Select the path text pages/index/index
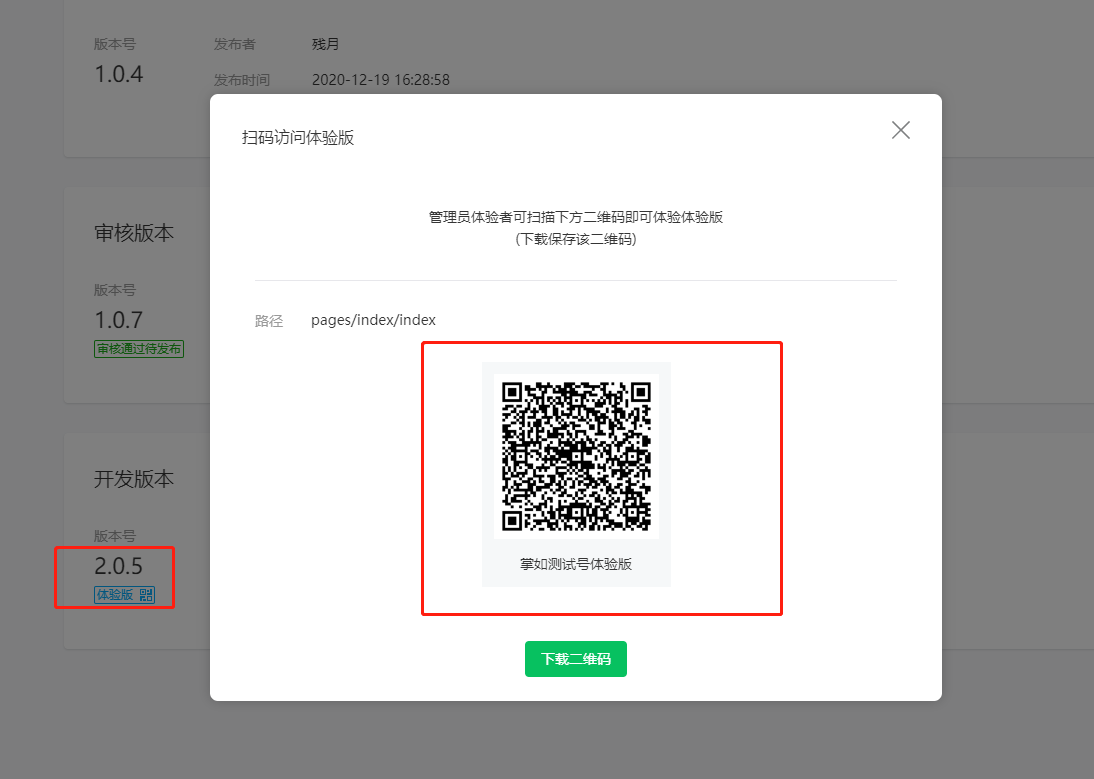The height and width of the screenshot is (779, 1094). tap(373, 320)
